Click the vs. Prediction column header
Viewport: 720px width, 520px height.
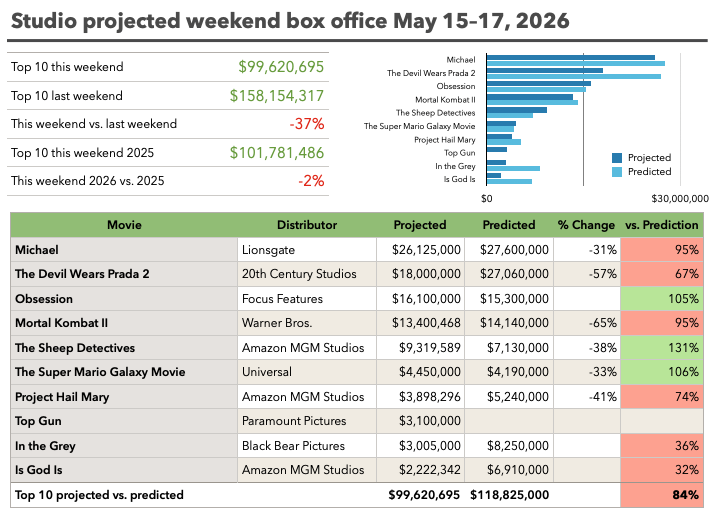[662, 225]
